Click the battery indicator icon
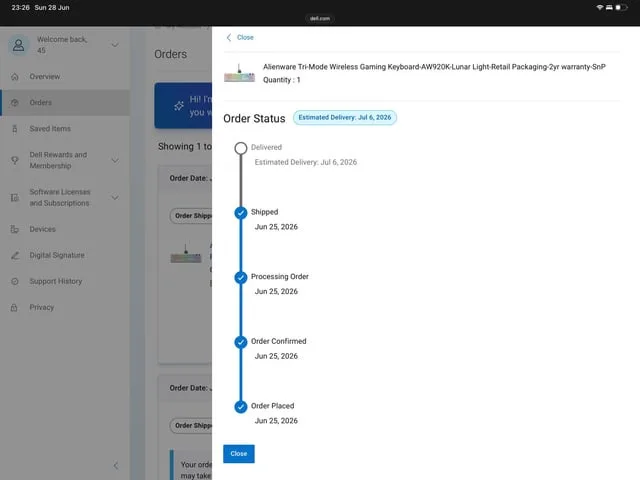Image resolution: width=640 pixels, height=480 pixels. point(621,8)
